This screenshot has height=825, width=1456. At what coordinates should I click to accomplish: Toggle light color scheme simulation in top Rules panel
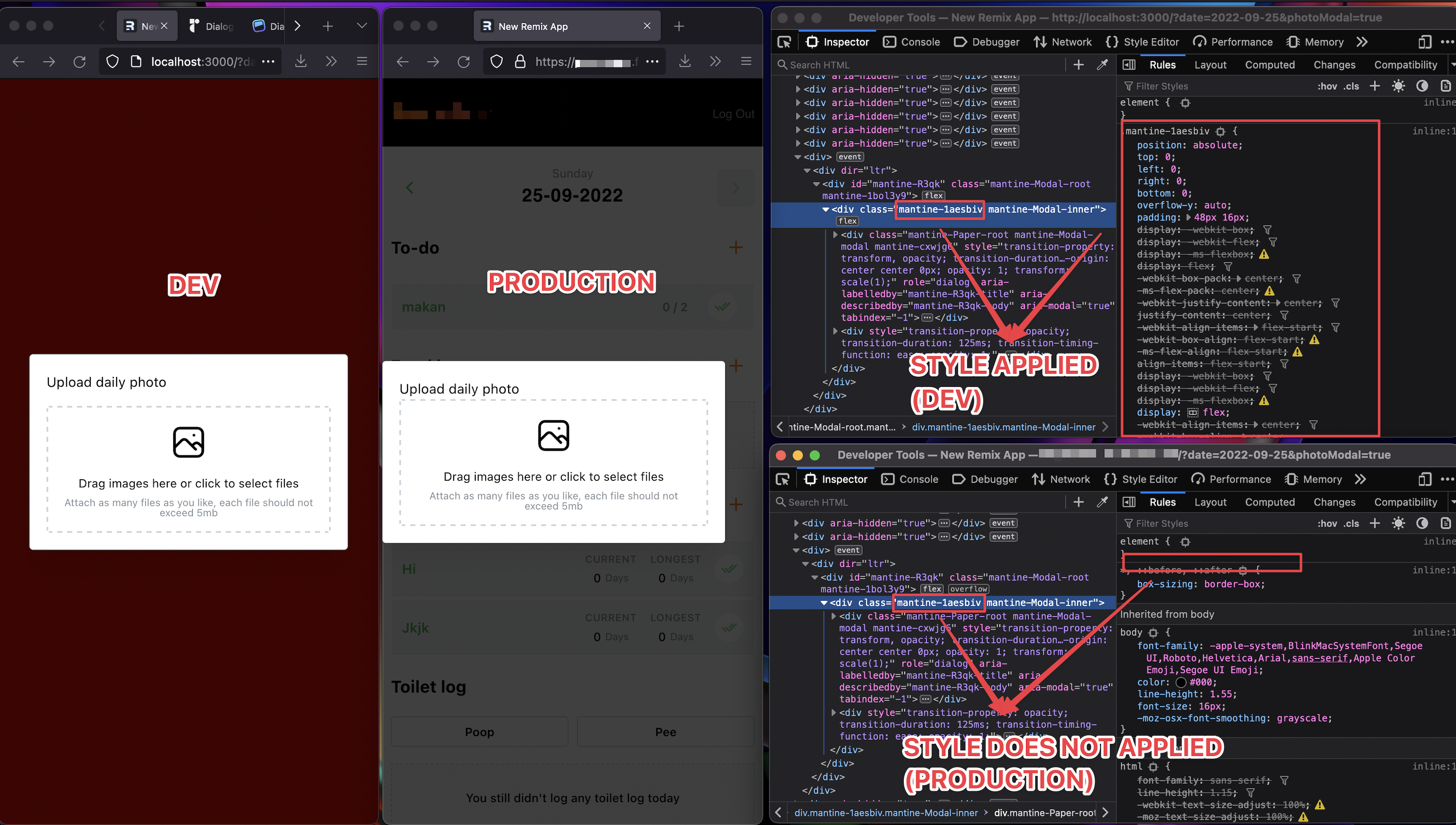pos(1398,86)
